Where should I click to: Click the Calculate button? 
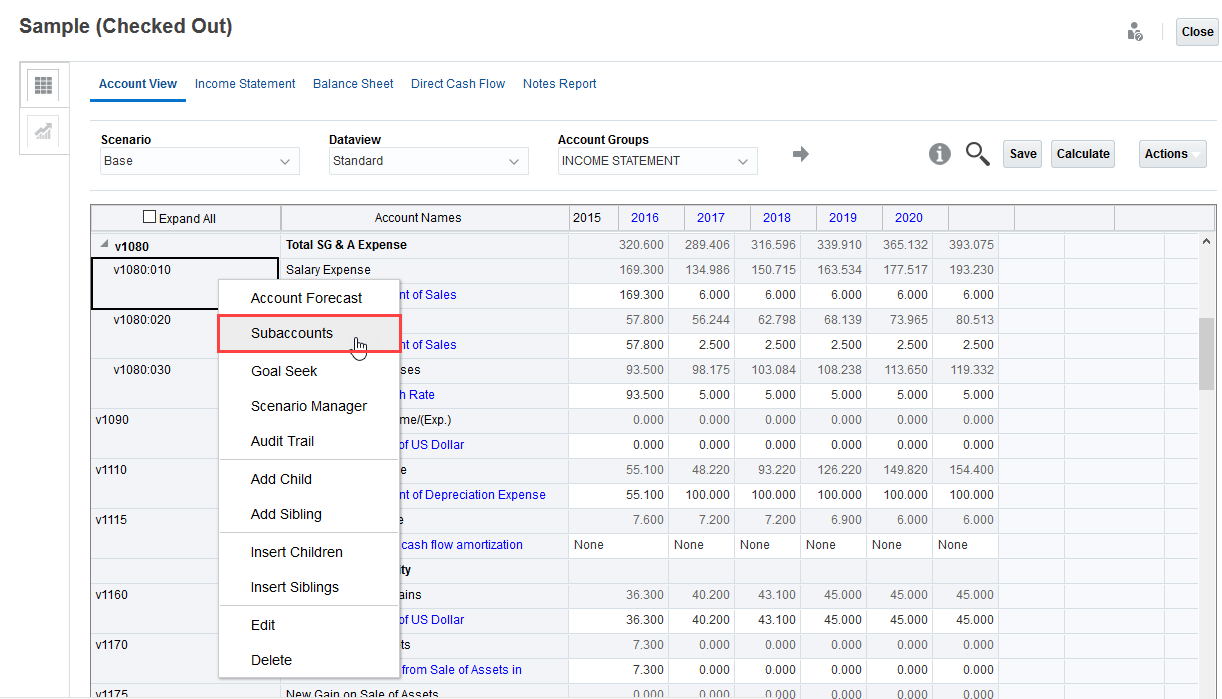tap(1082, 153)
